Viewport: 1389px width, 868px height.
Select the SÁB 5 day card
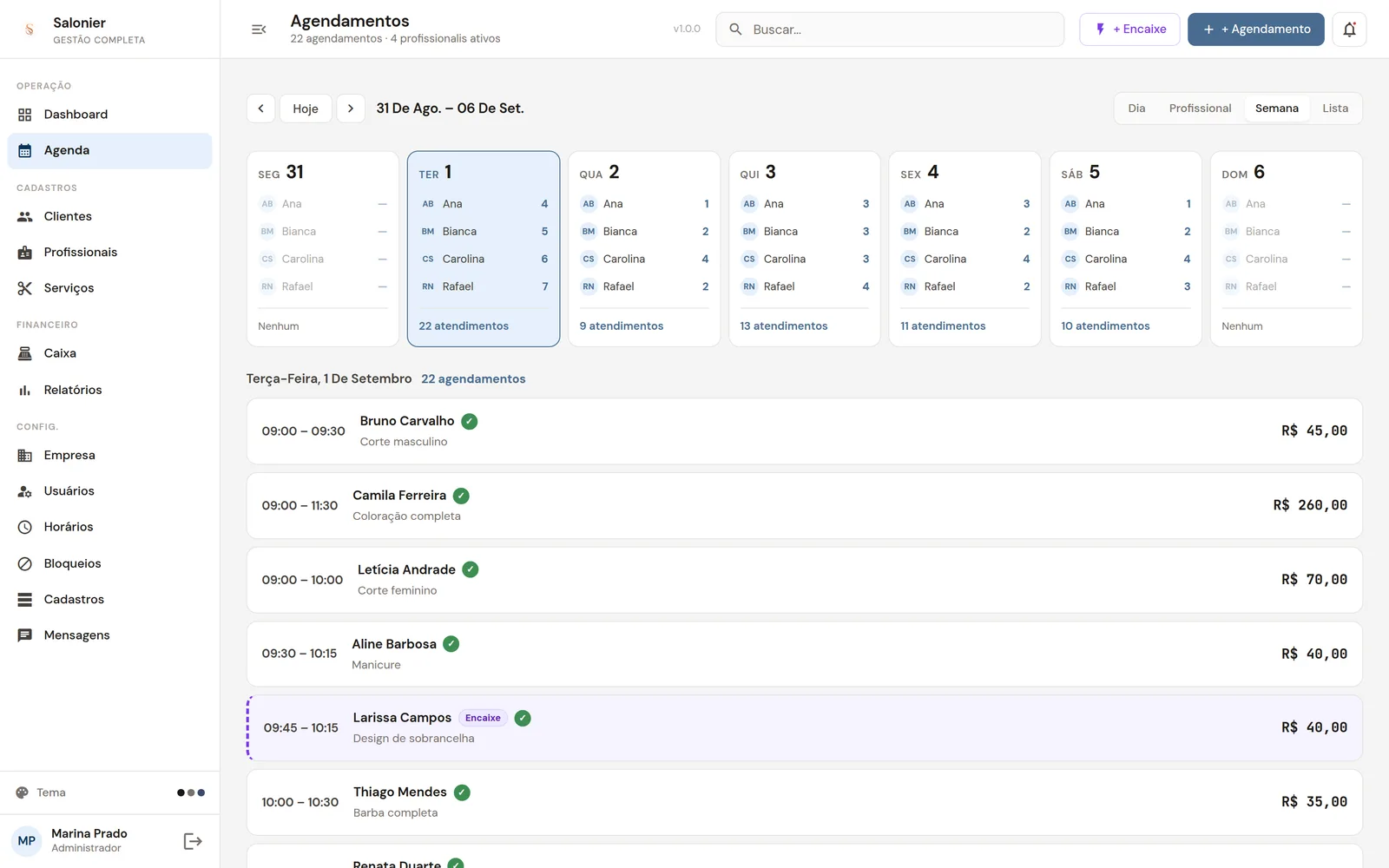(x=1126, y=249)
